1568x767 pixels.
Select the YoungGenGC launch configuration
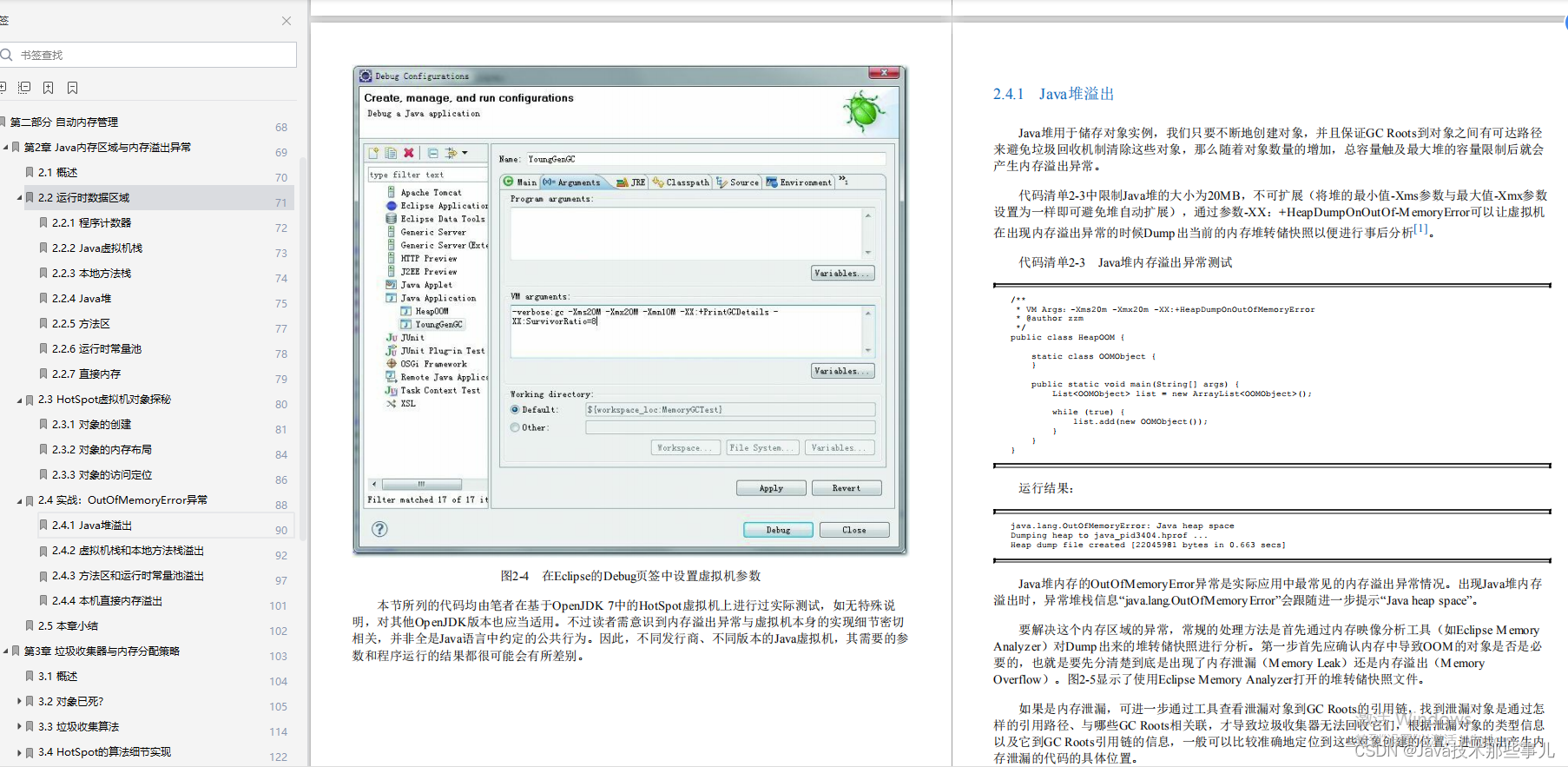tap(432, 324)
